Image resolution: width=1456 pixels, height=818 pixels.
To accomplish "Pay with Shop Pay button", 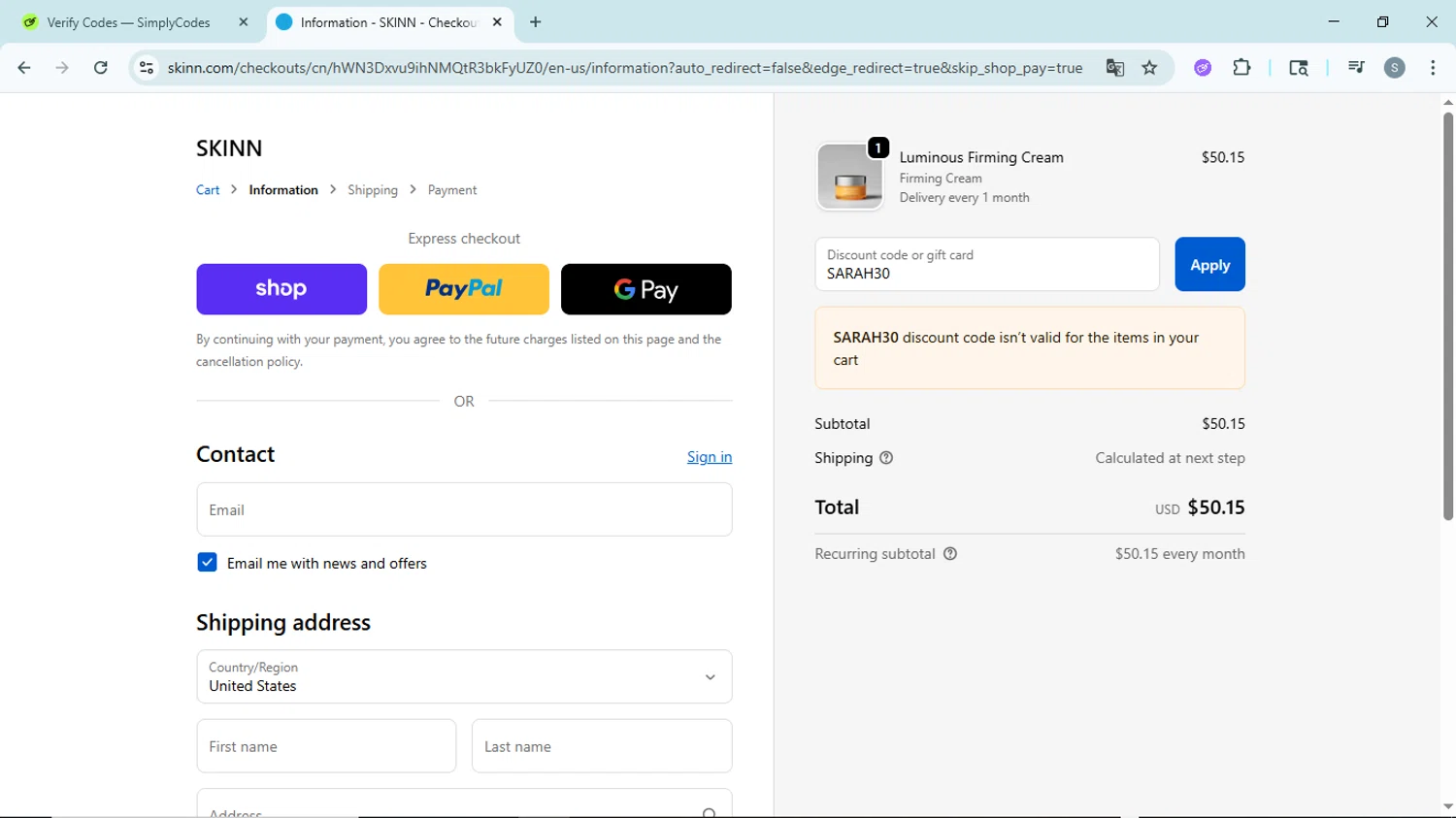I will pos(281,289).
